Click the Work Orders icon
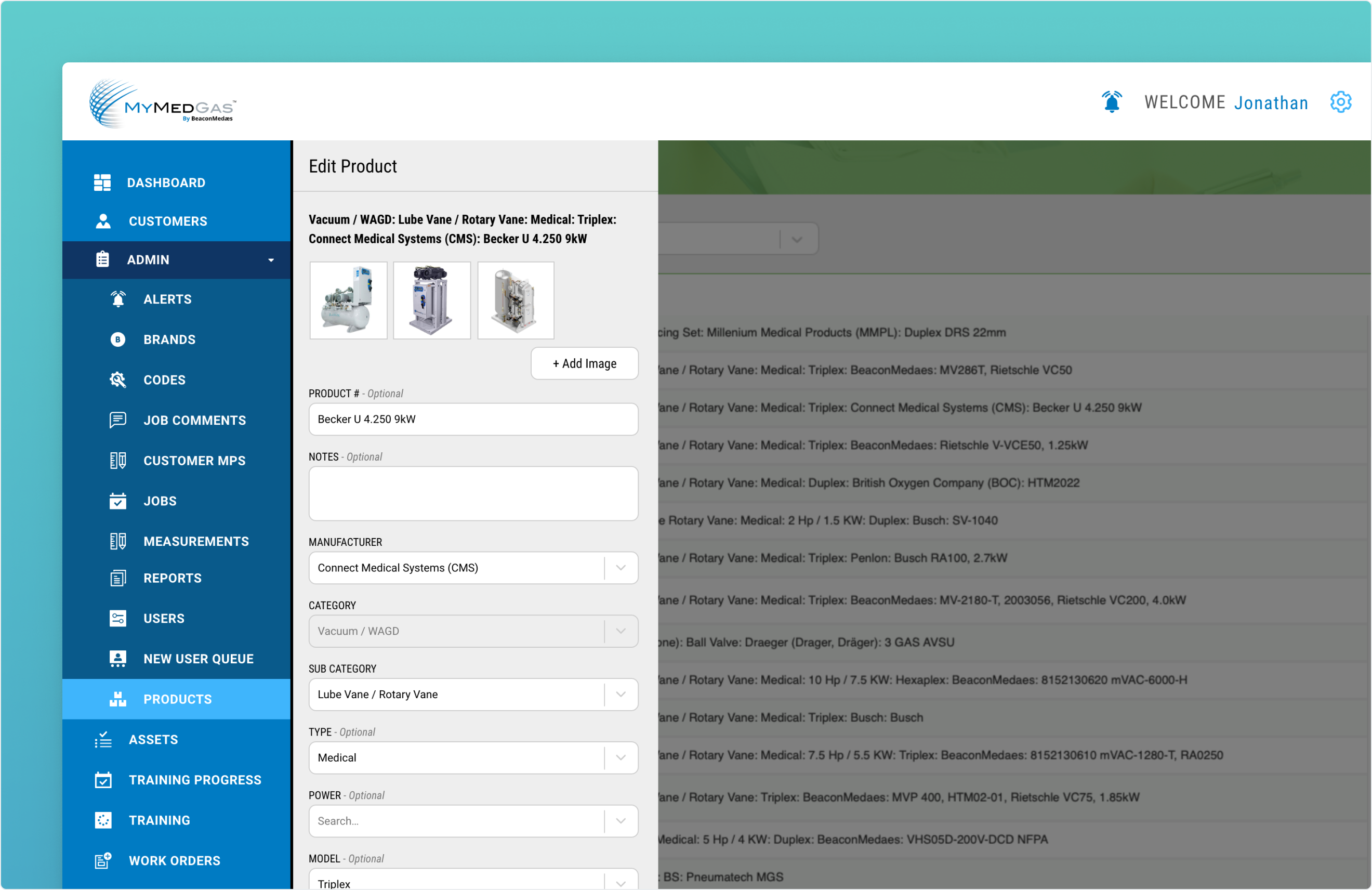Viewport: 1372px width, 890px height. pyautogui.click(x=103, y=861)
